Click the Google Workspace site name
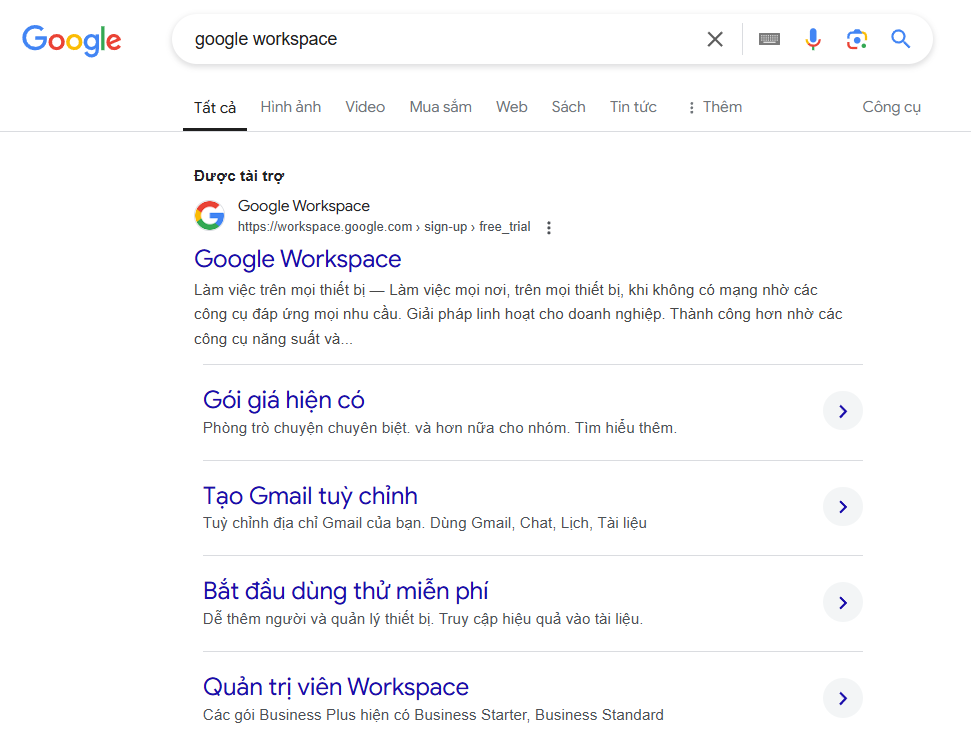Viewport: 971px width, 753px height. pos(303,206)
